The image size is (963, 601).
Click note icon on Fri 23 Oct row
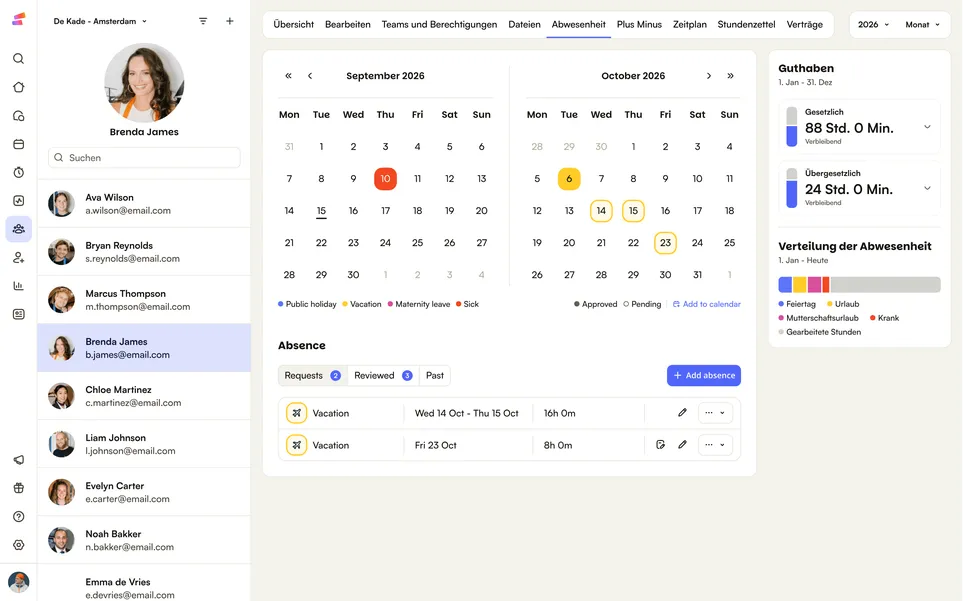point(660,444)
